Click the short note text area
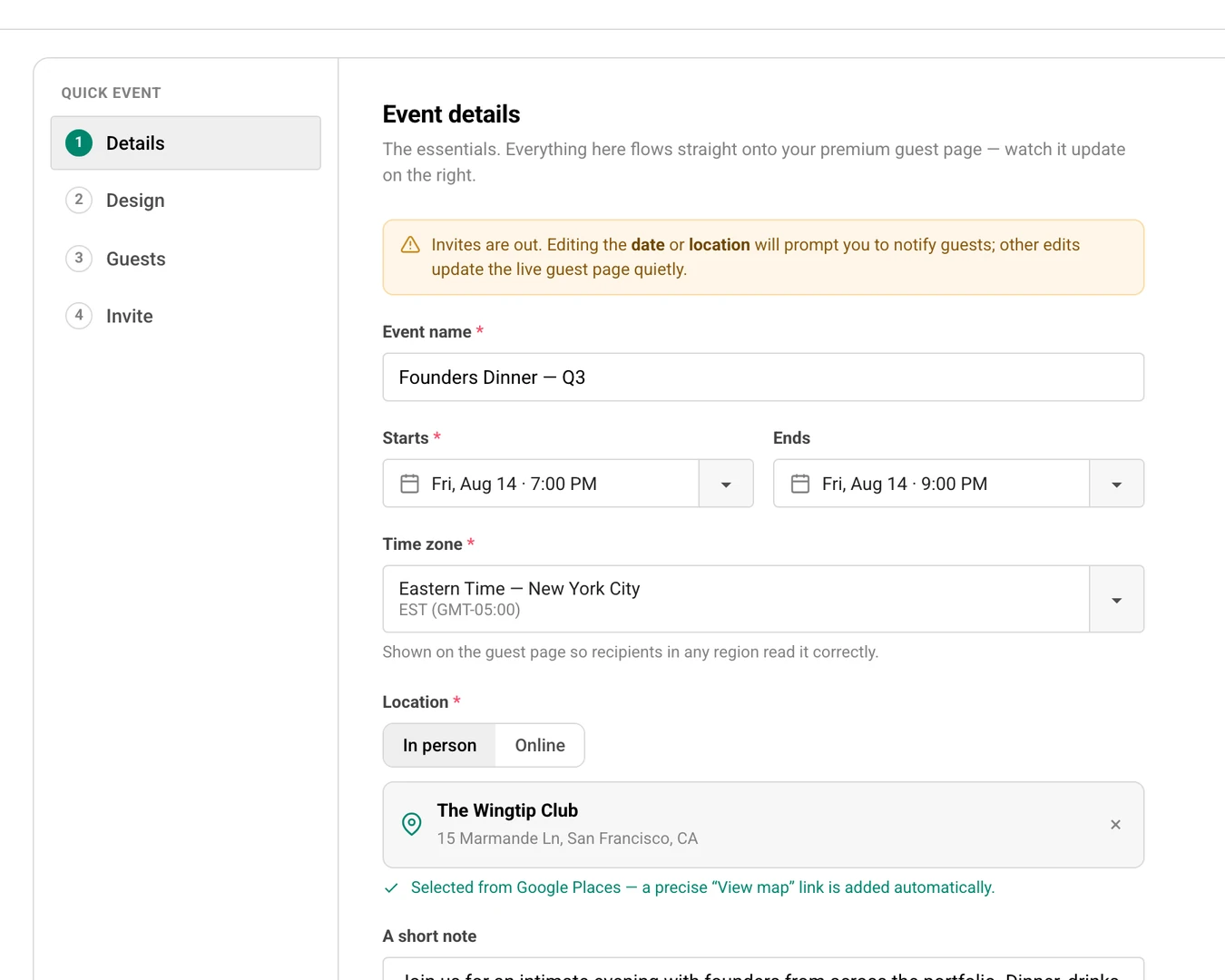The image size is (1225, 980). [x=763, y=968]
